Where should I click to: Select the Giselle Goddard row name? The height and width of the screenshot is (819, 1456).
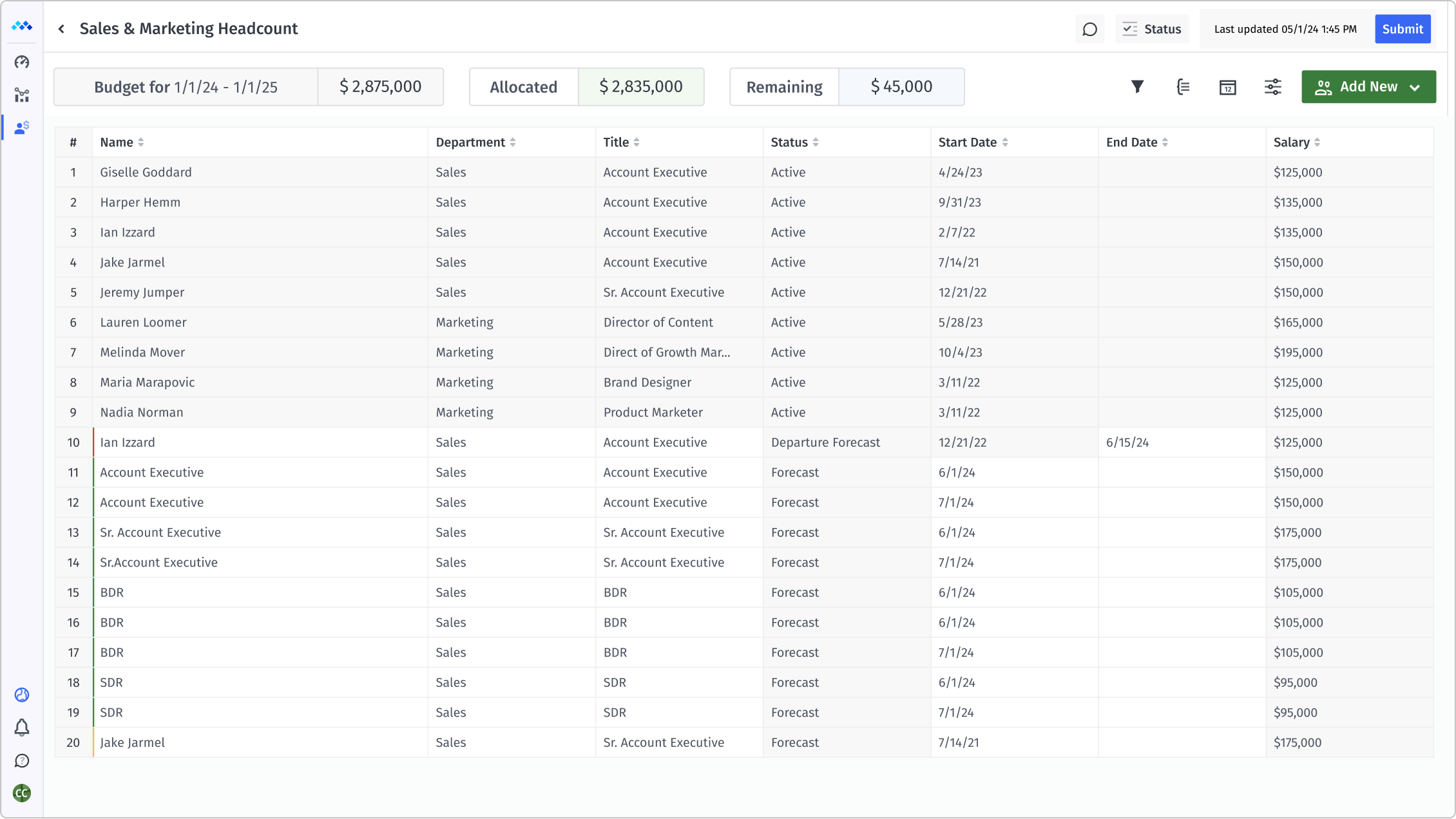(x=146, y=173)
